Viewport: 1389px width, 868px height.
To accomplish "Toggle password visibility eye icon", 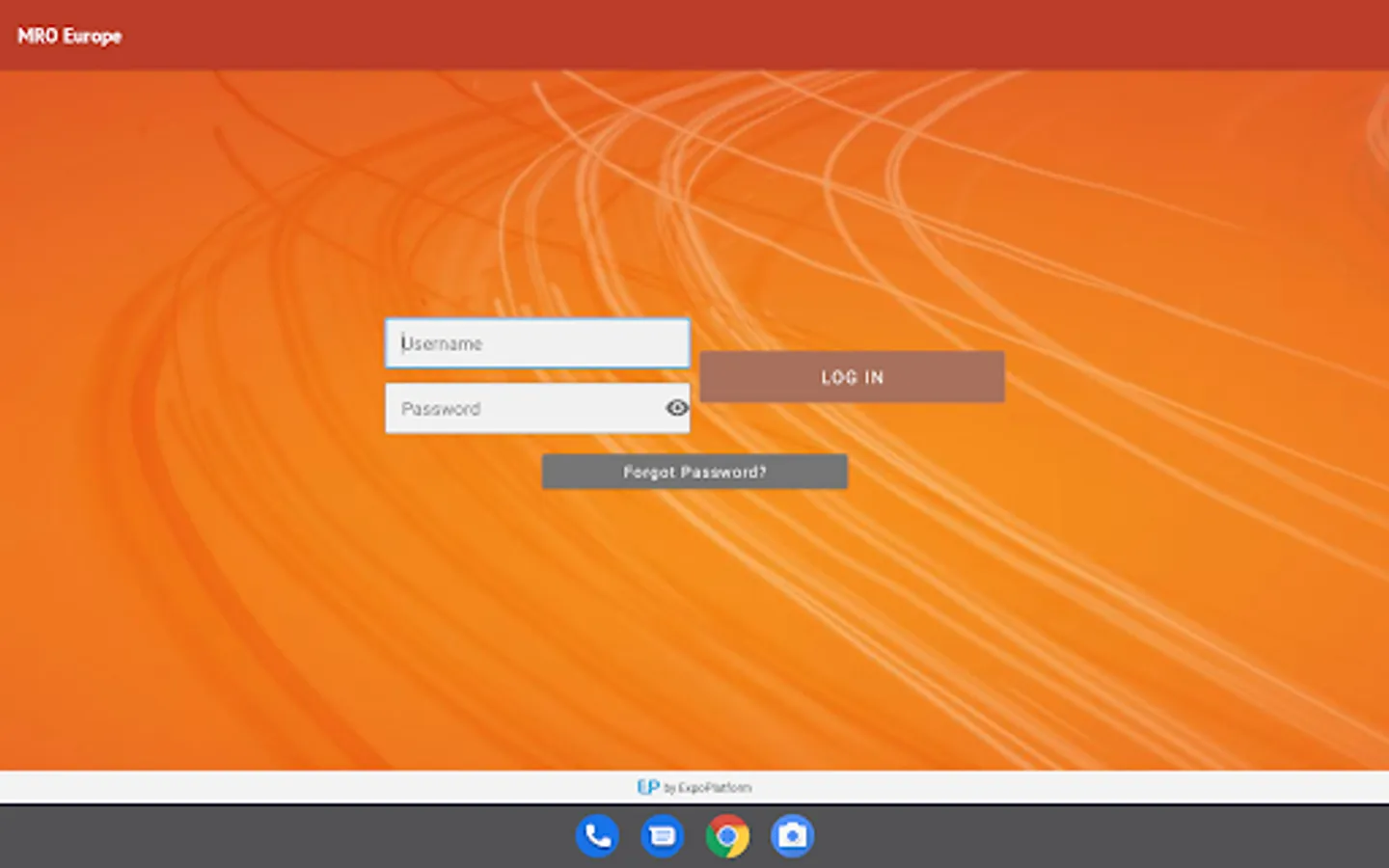I will 677,408.
